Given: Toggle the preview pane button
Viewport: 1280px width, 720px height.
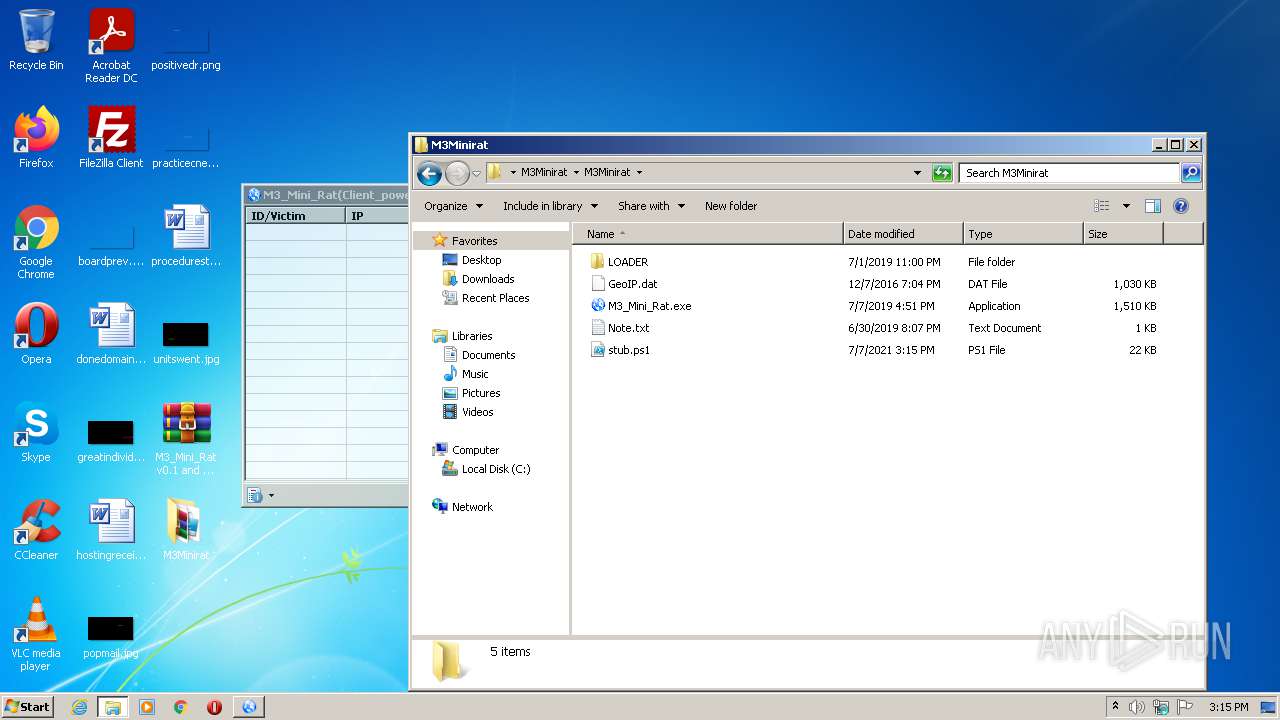Looking at the screenshot, I should coord(1153,206).
